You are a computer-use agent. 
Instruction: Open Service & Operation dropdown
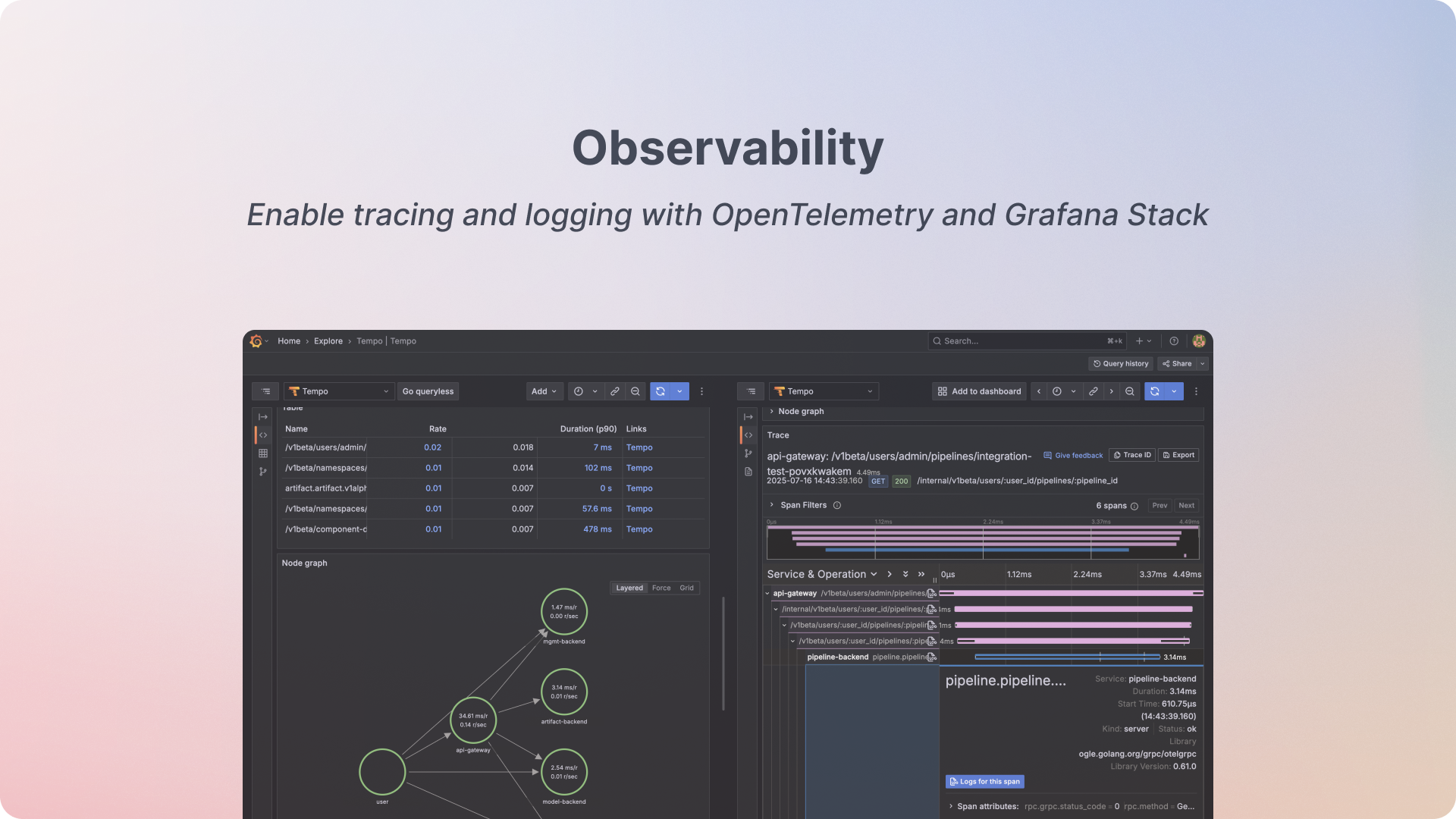tap(822, 574)
